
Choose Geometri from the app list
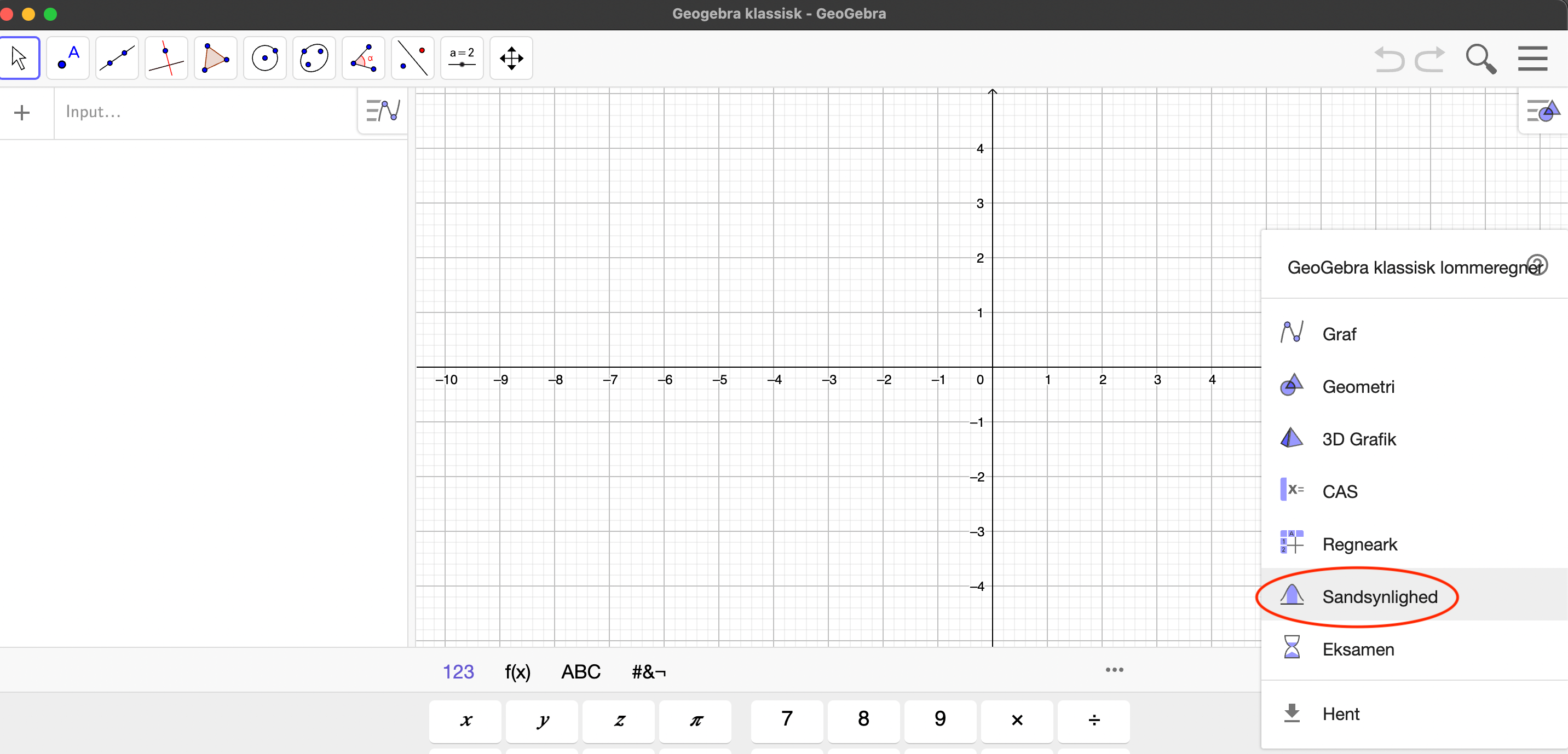click(1414, 386)
